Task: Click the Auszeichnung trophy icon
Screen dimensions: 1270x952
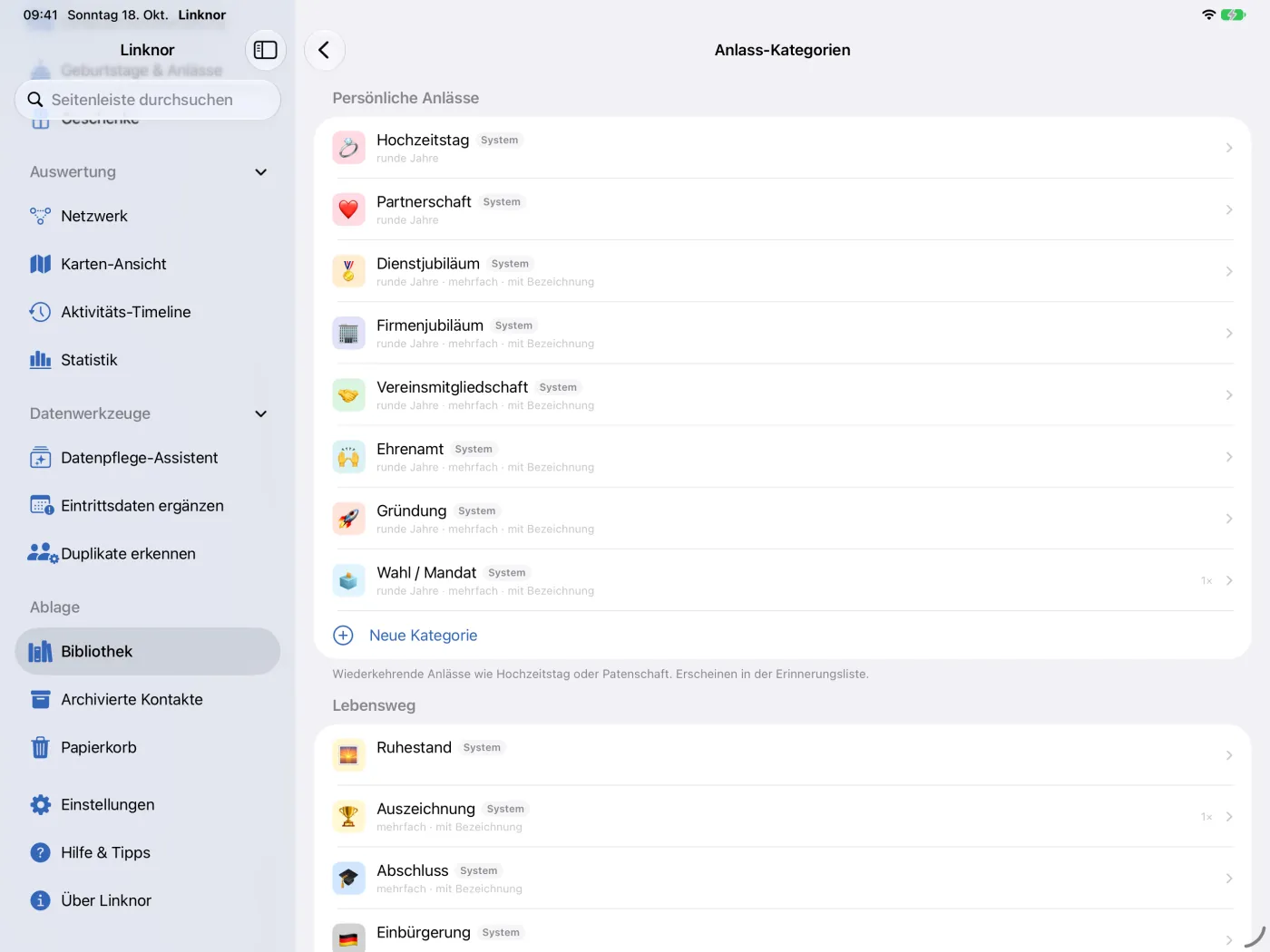Action: click(348, 817)
